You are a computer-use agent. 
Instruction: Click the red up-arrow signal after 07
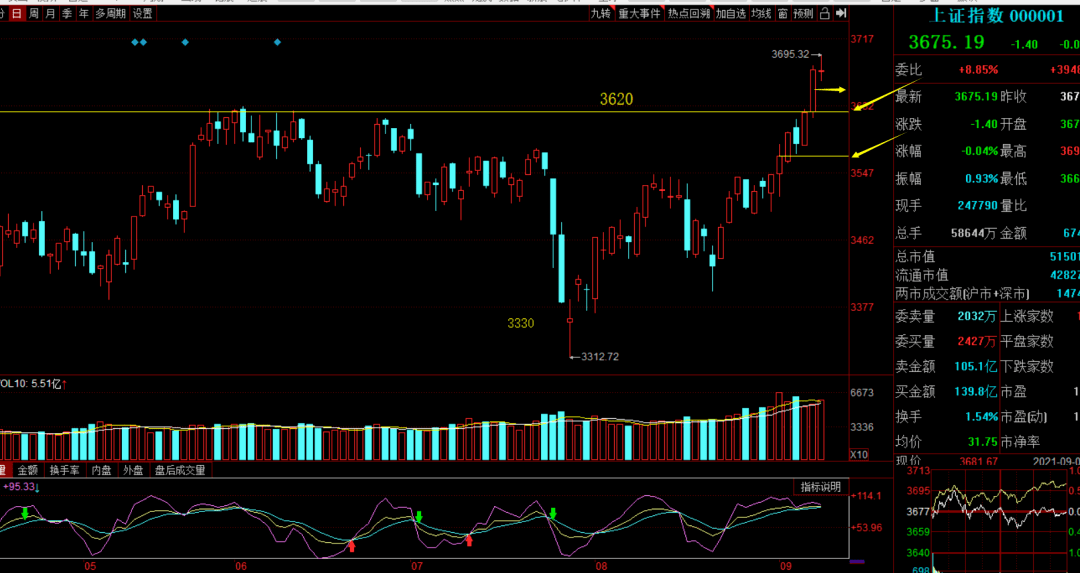pos(469,541)
